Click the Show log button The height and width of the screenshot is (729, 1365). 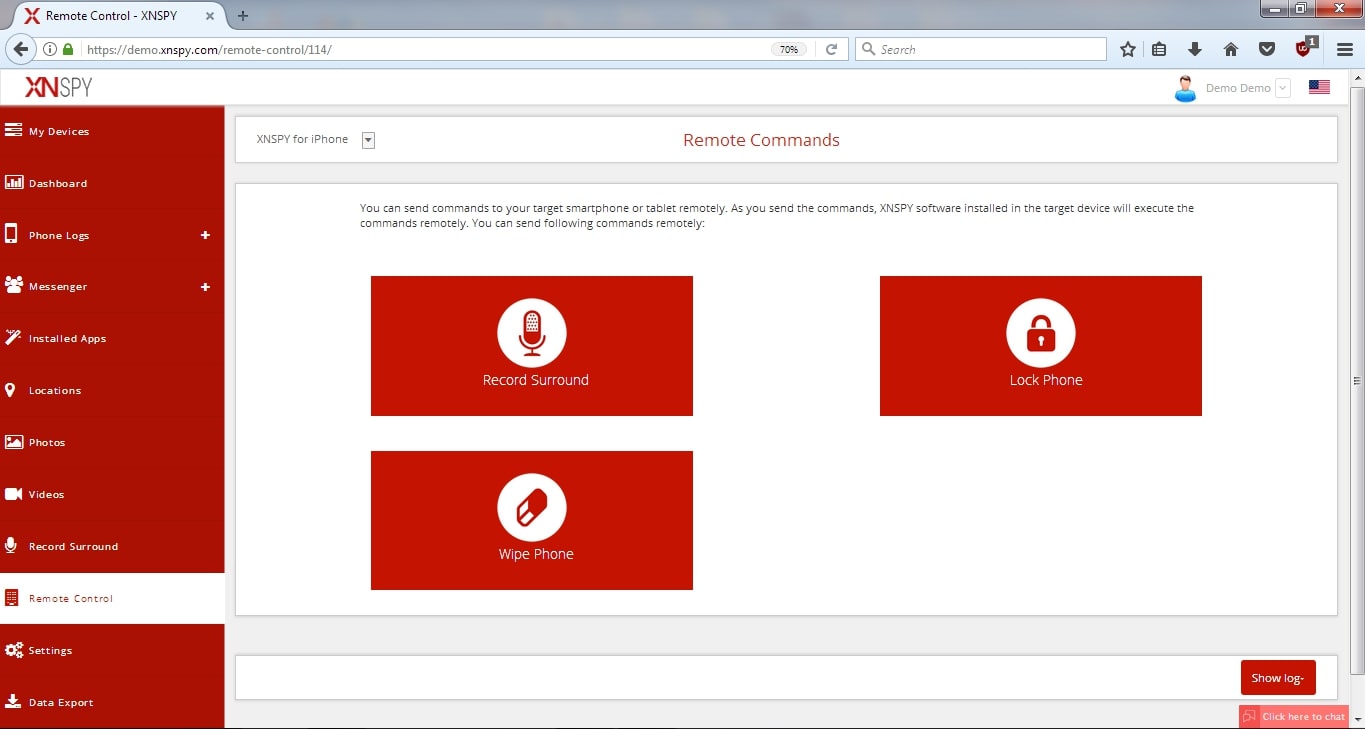(x=1278, y=678)
